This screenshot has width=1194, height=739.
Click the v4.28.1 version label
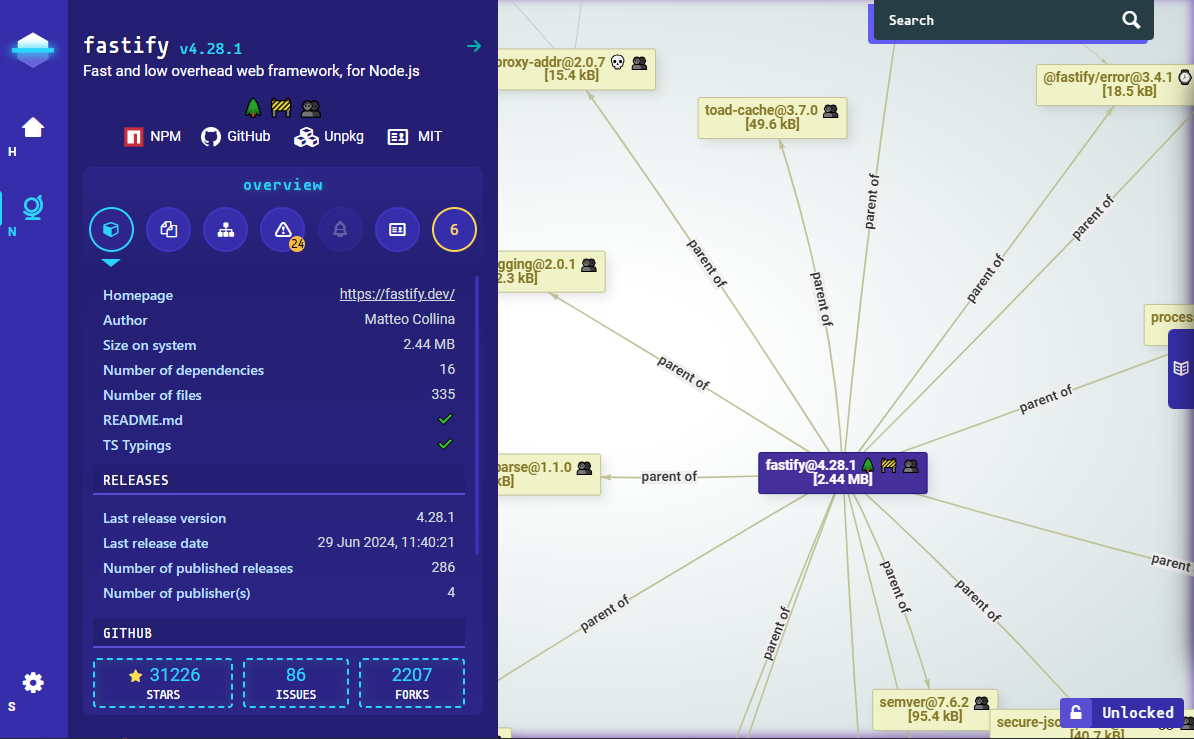click(x=211, y=49)
